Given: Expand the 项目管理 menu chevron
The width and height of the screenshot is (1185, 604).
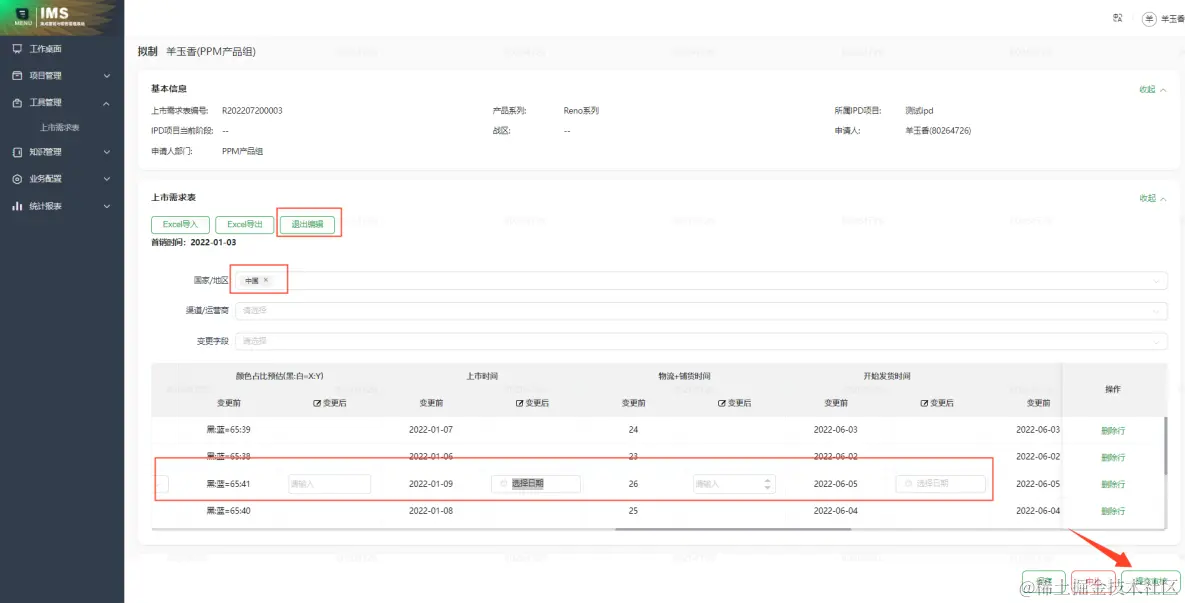Looking at the screenshot, I should (x=107, y=76).
